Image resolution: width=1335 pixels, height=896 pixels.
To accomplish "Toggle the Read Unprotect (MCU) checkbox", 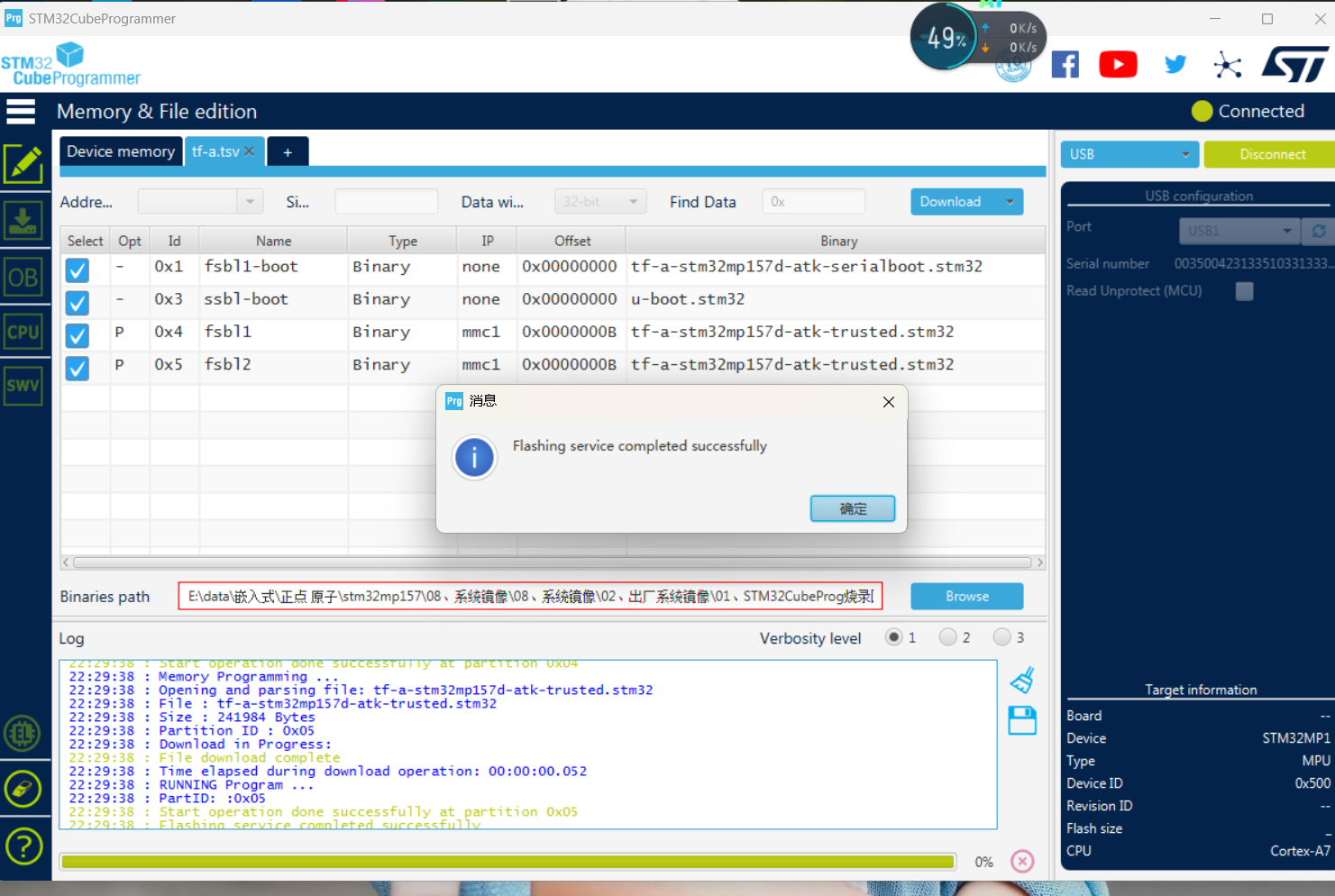I will (x=1244, y=291).
